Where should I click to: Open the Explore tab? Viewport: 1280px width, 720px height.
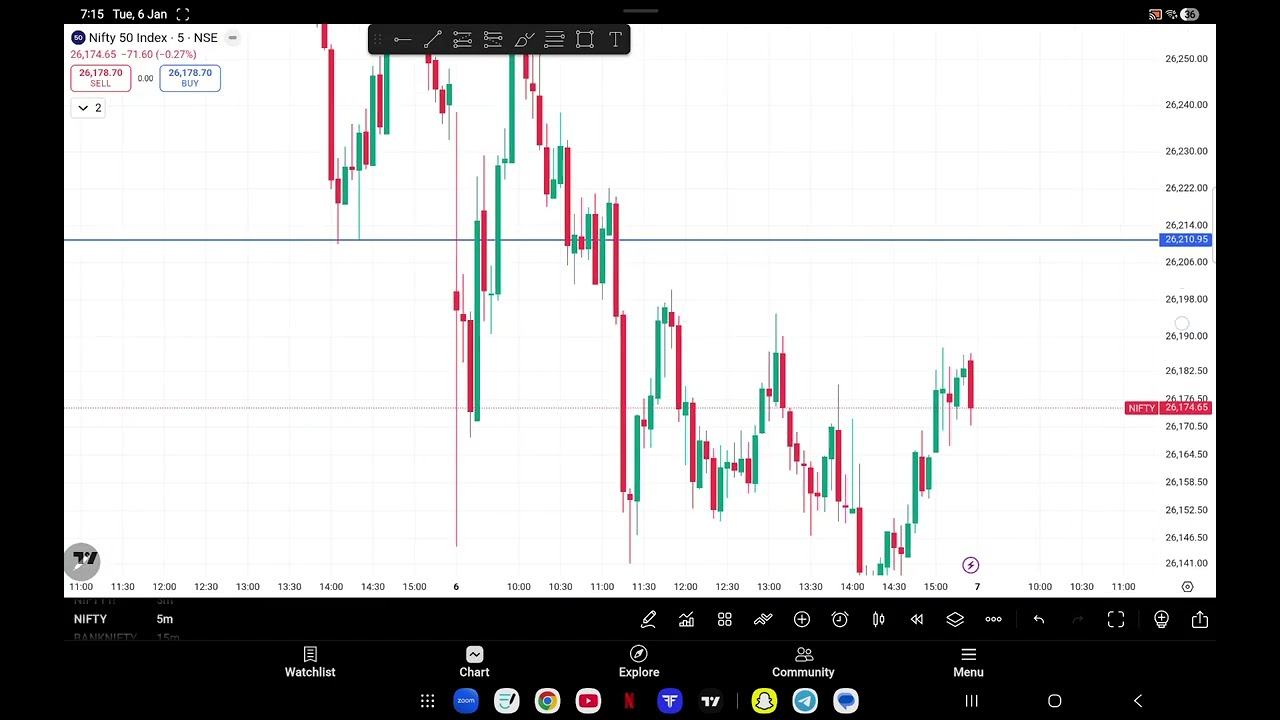click(639, 662)
